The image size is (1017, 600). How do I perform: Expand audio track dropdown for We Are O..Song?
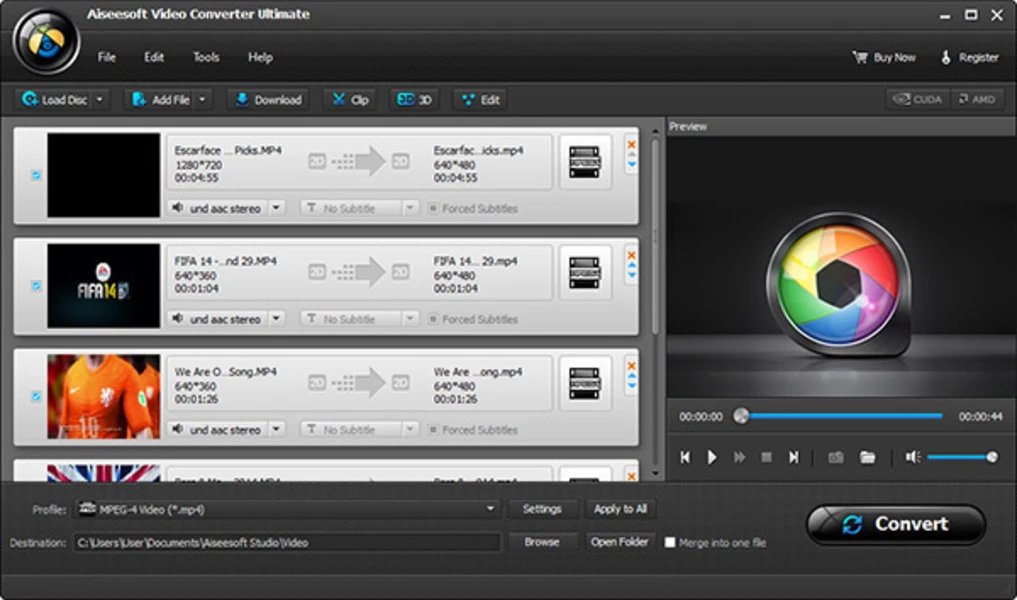coord(276,429)
